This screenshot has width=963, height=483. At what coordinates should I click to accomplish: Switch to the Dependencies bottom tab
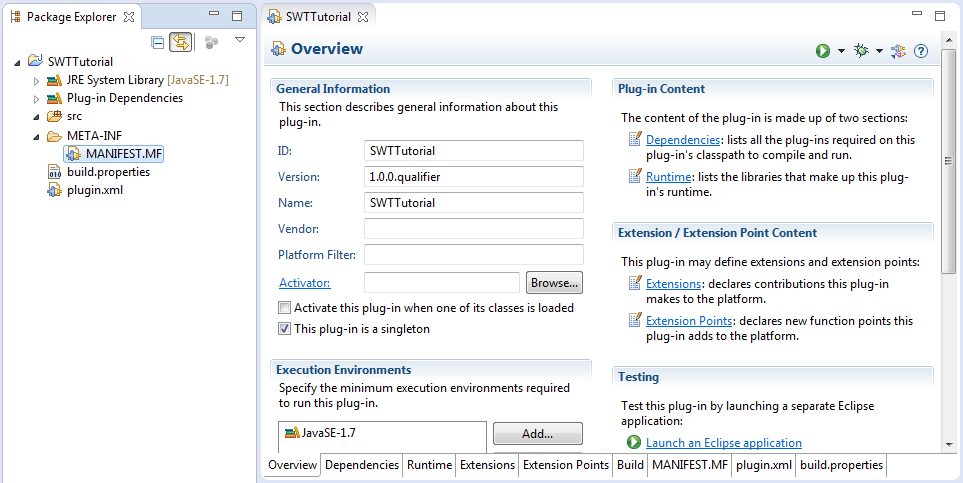[x=362, y=465]
